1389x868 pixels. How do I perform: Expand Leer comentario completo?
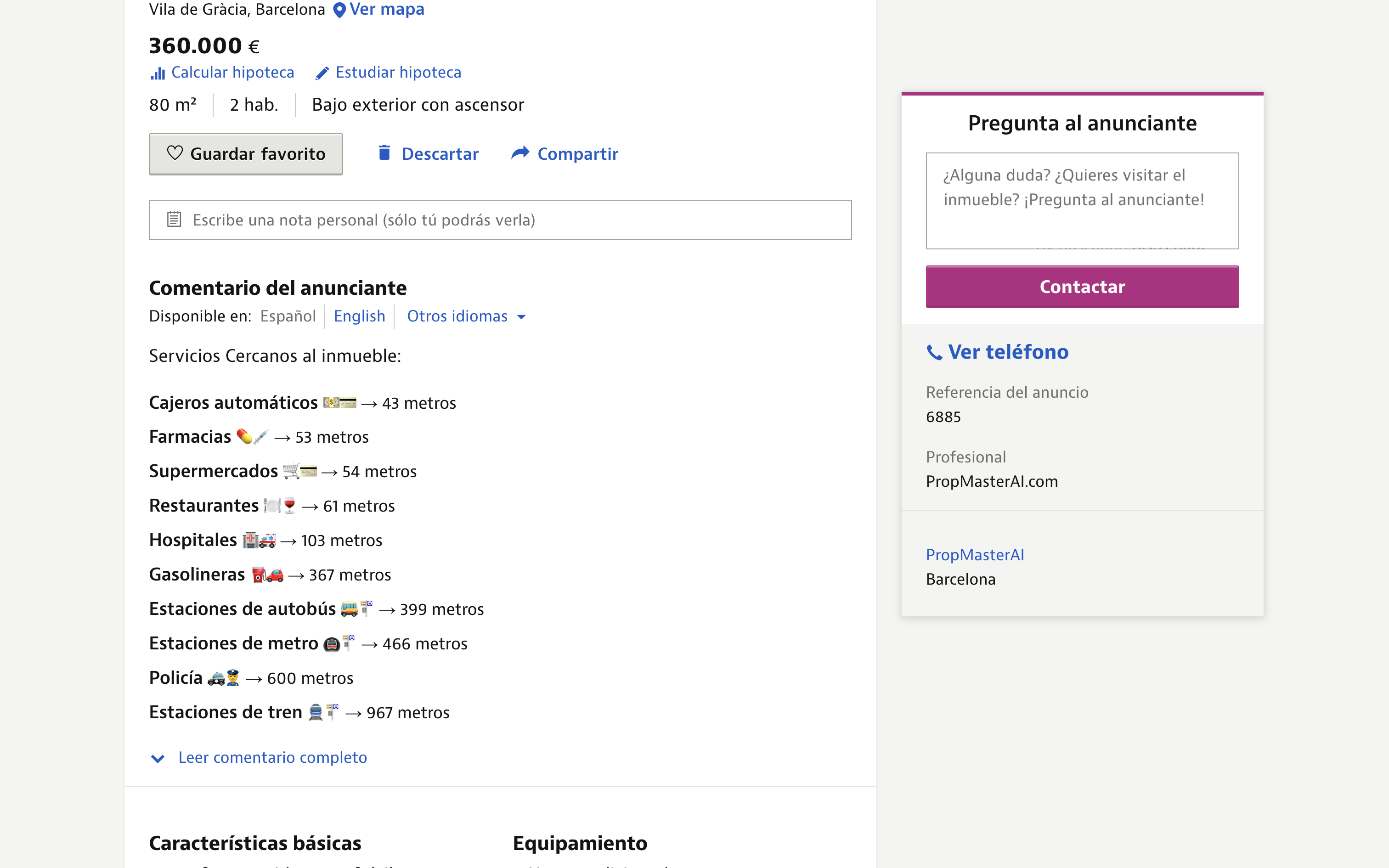(x=273, y=757)
